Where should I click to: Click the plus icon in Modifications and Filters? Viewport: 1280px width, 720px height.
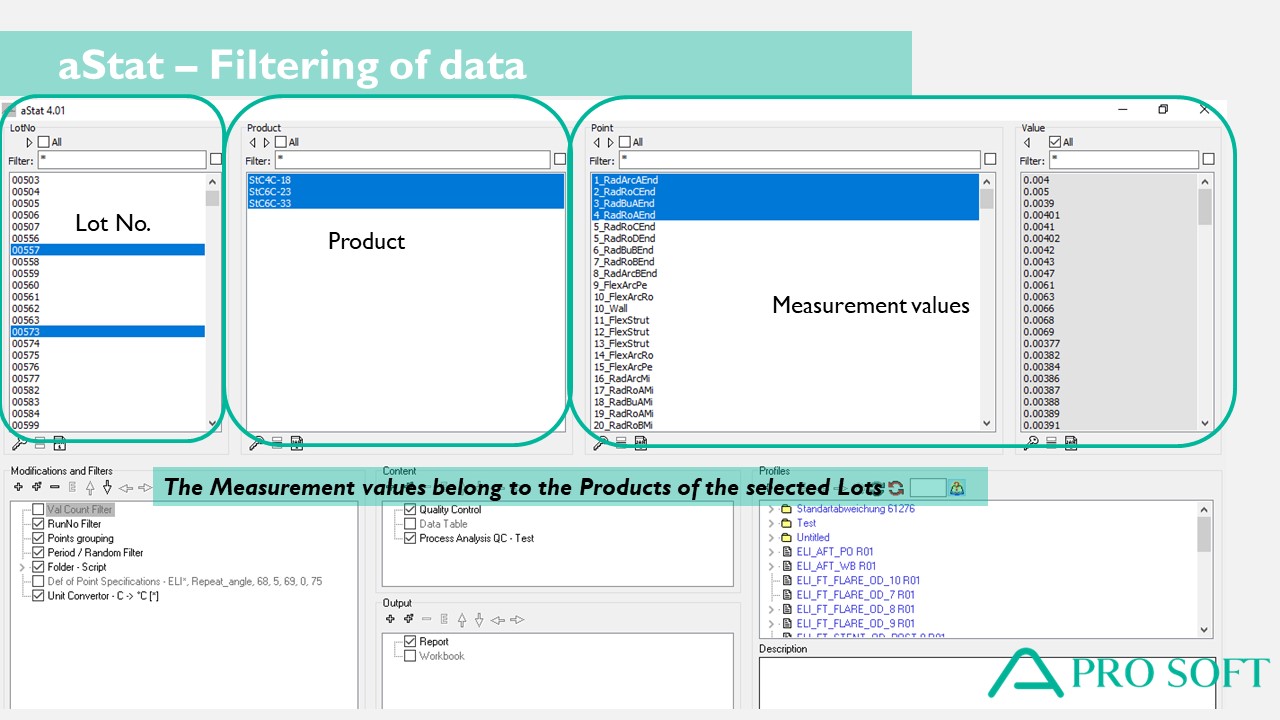tap(19, 487)
